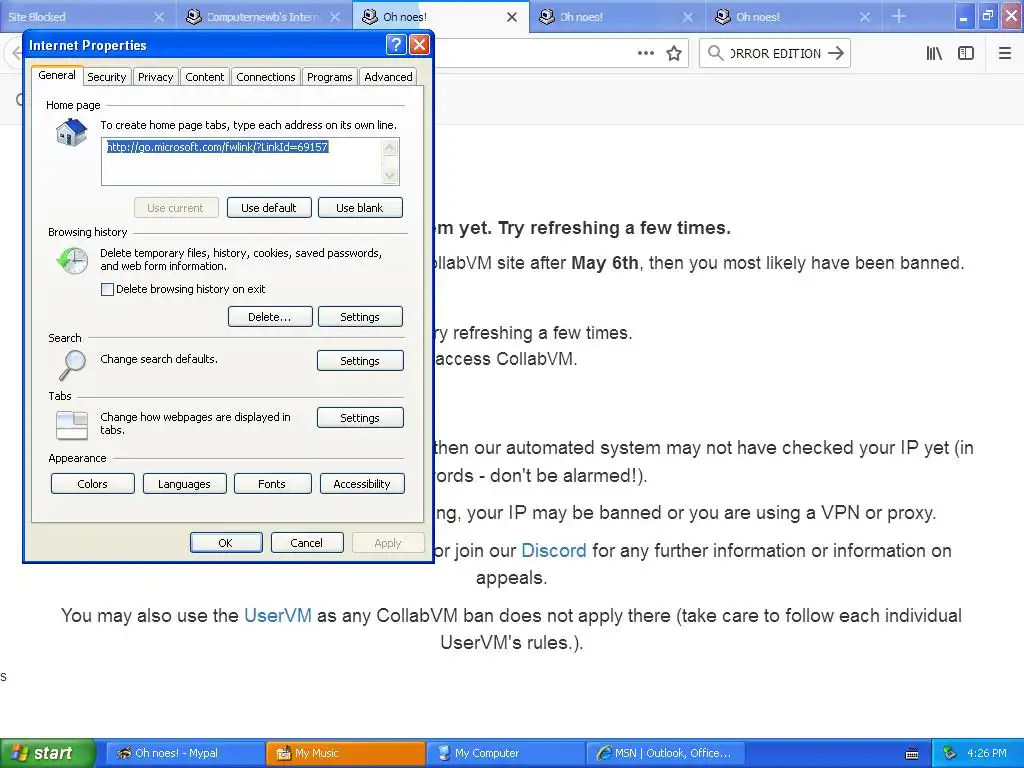Viewport: 1024px width, 768px height.
Task: Open browser page actions three-dot menu
Action: coord(645,54)
